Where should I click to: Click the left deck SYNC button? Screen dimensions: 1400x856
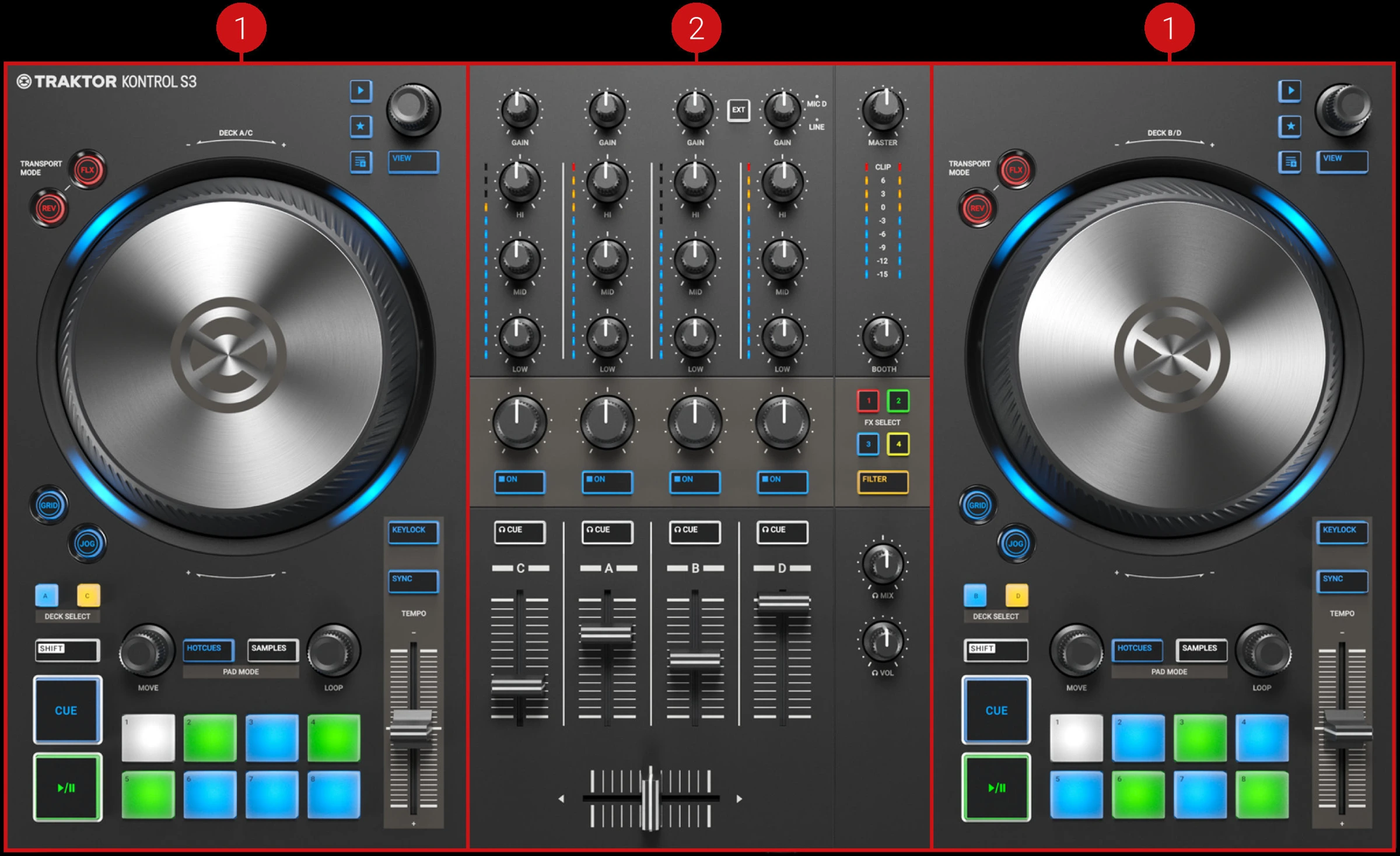[x=413, y=581]
